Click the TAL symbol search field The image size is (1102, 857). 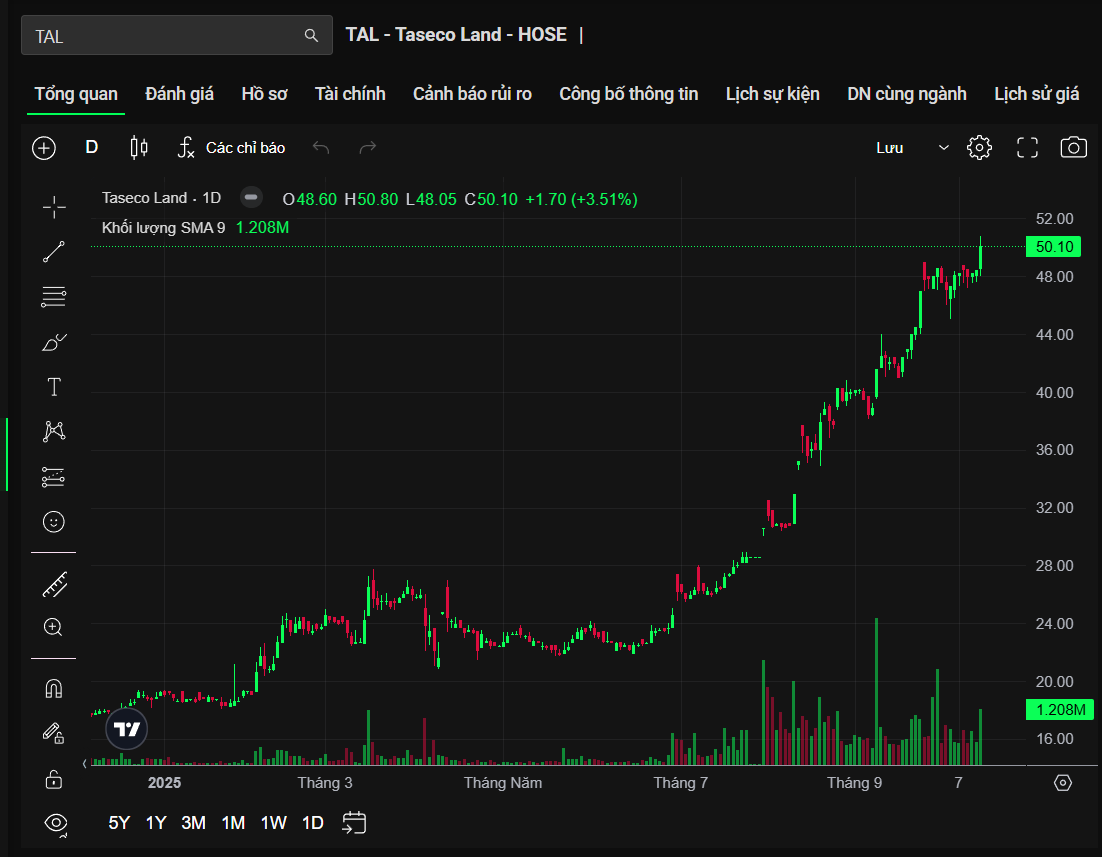165,36
